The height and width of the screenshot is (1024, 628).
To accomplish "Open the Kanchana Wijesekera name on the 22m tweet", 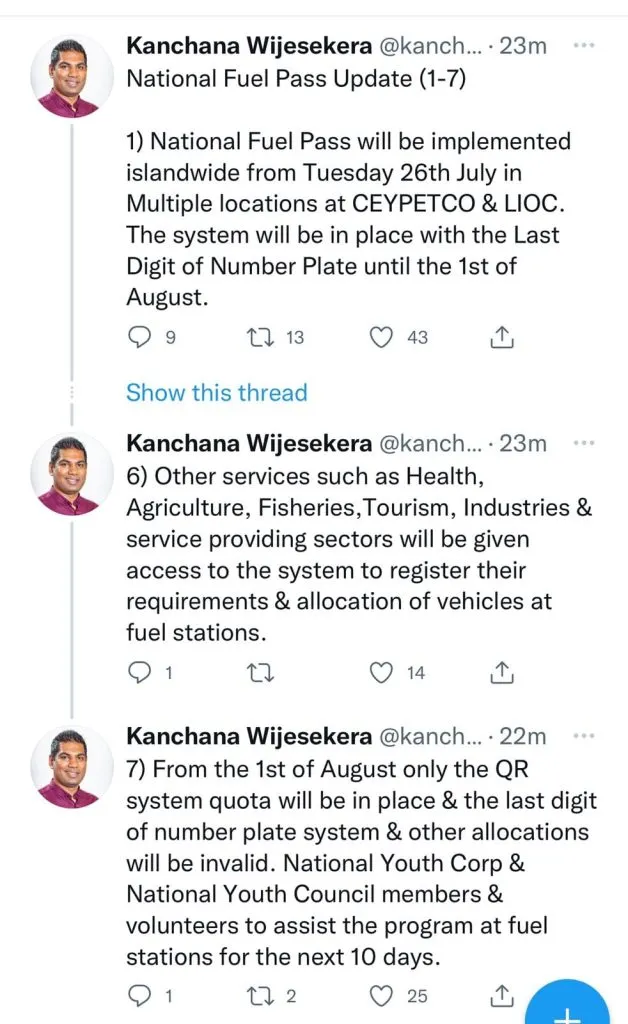I will [x=249, y=736].
